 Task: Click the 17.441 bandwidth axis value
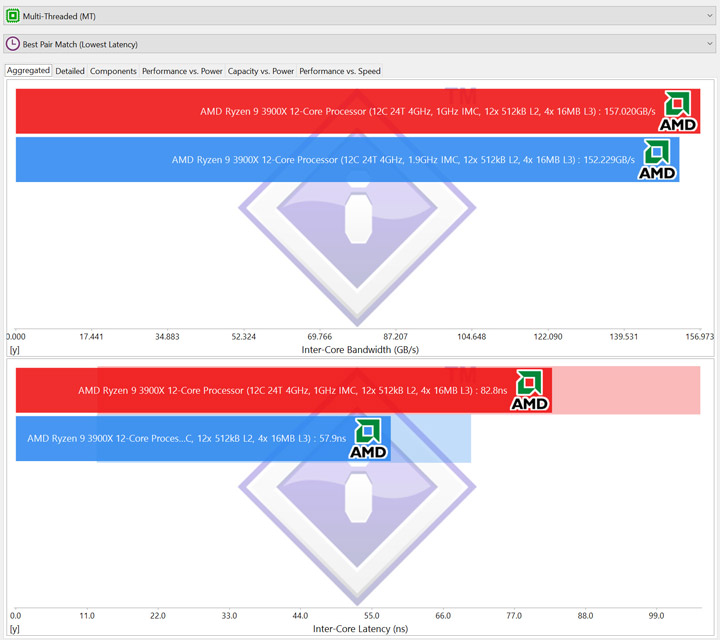click(x=91, y=337)
